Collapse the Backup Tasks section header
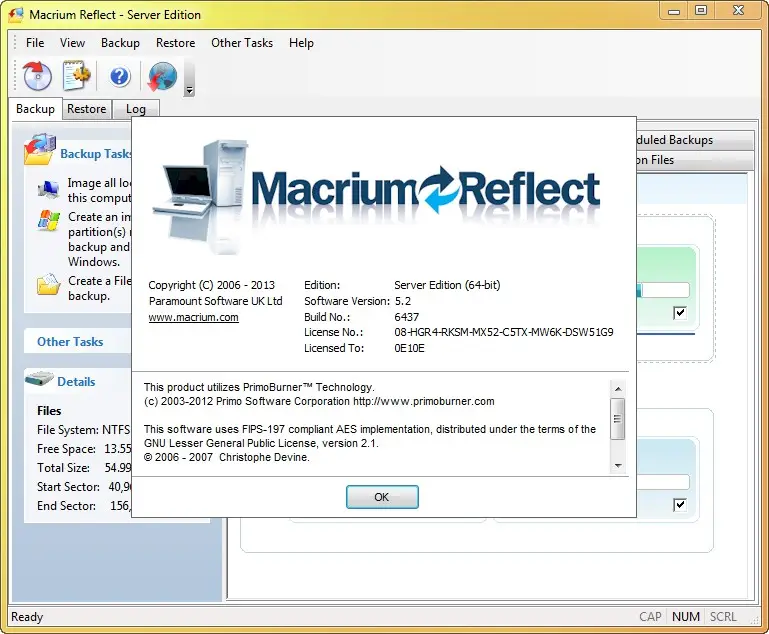Screen dimensions: 769x634 (96, 154)
